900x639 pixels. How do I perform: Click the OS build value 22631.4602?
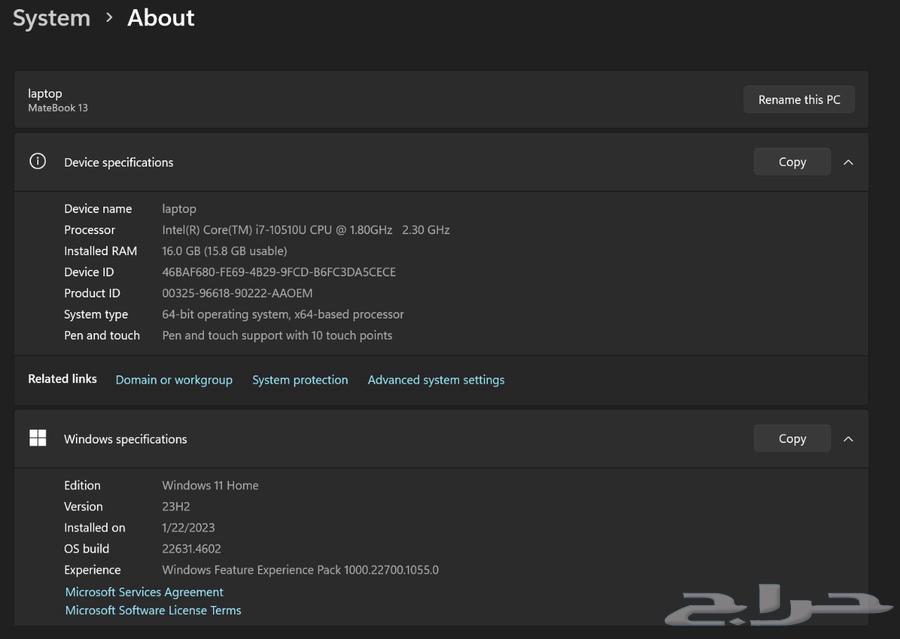click(x=191, y=549)
